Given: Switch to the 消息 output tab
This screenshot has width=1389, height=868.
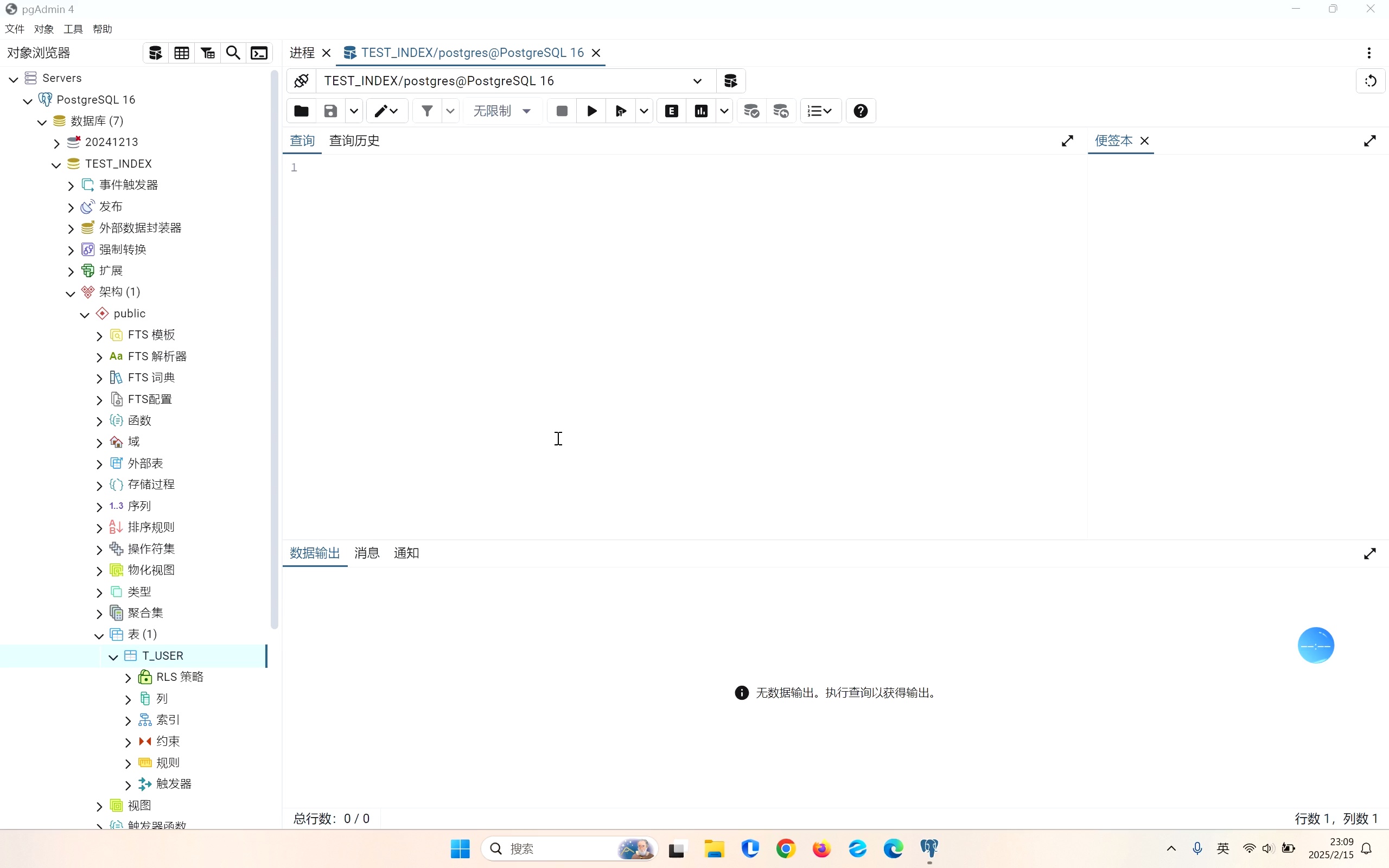Looking at the screenshot, I should point(367,553).
